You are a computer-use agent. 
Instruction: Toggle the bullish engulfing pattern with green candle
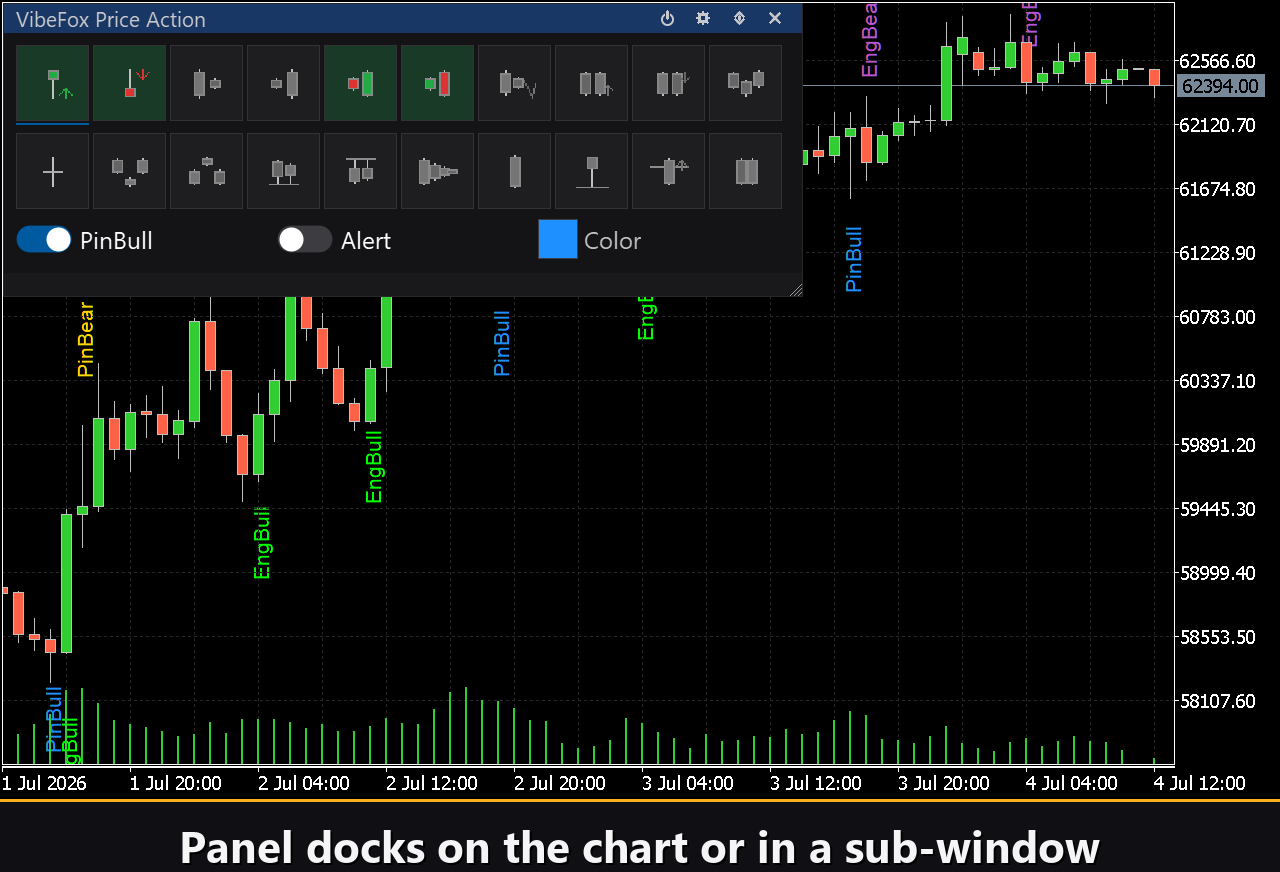[361, 83]
